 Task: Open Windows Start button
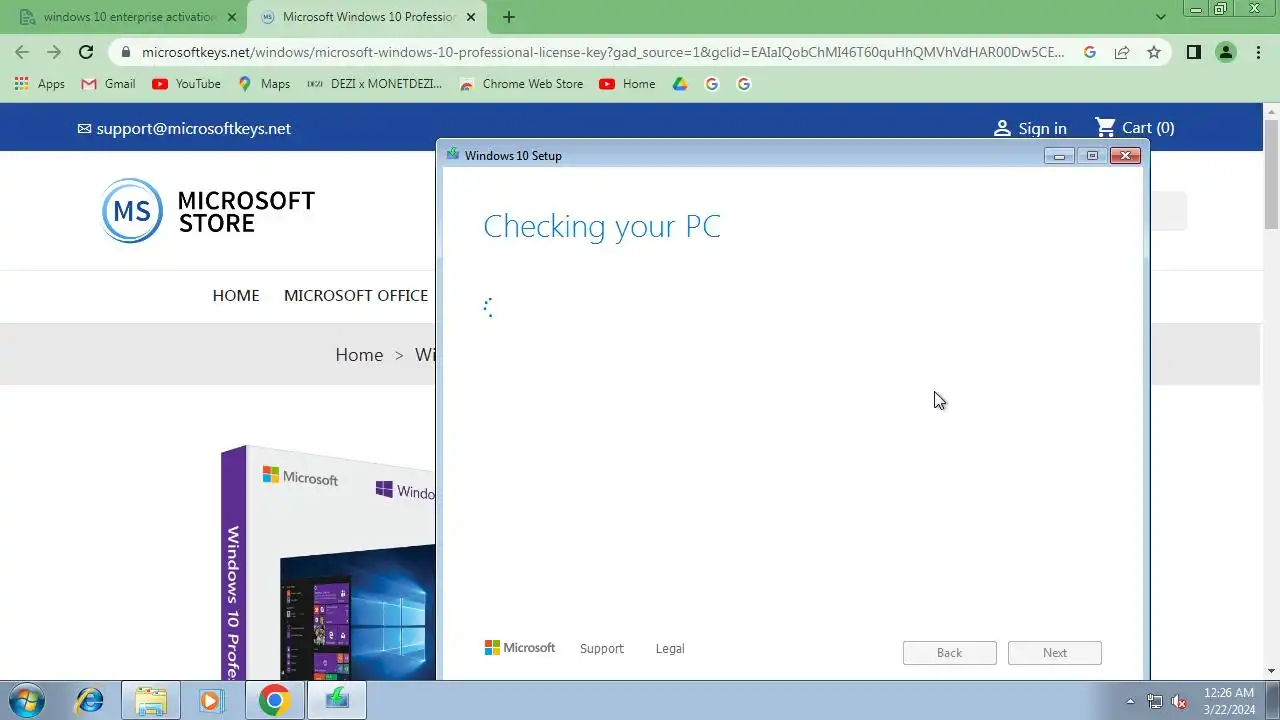pyautogui.click(x=27, y=700)
